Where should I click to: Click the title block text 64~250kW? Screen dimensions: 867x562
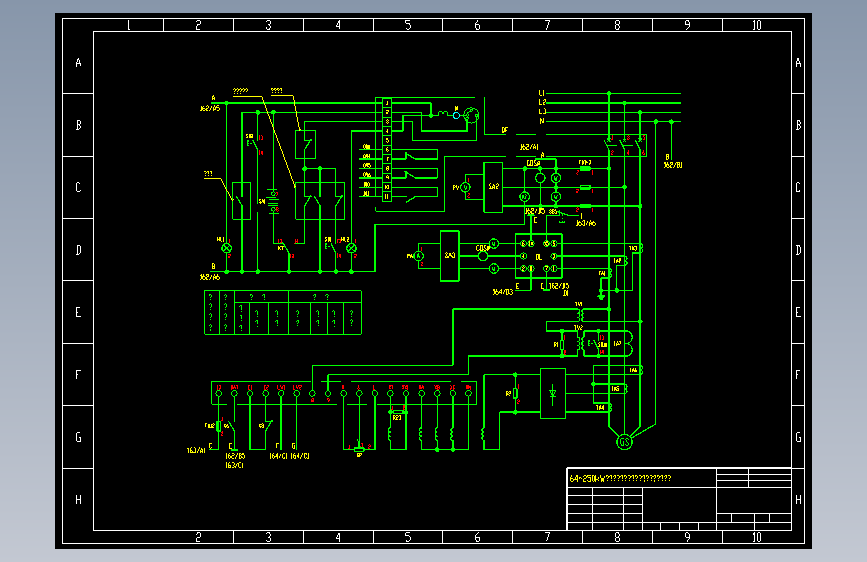click(x=587, y=478)
